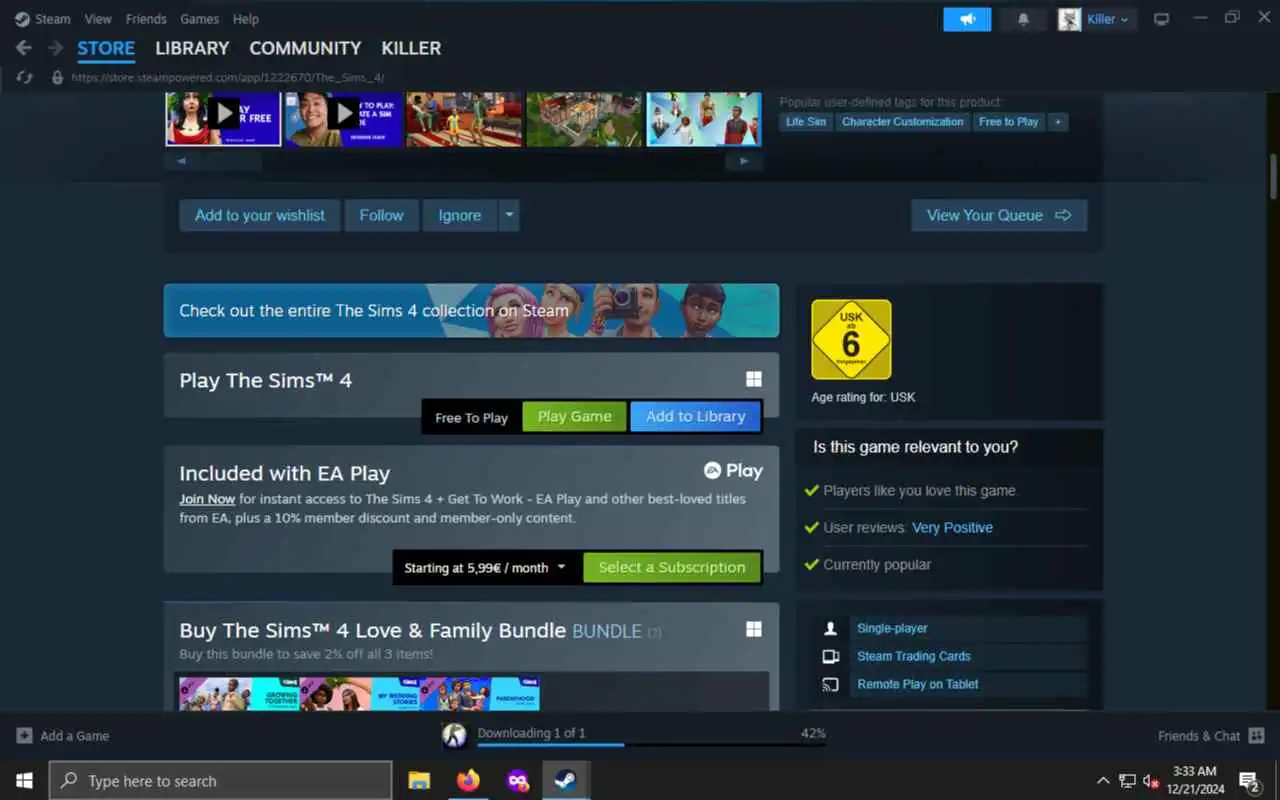Click the Single-player person icon
The height and width of the screenshot is (800, 1280).
coord(830,628)
